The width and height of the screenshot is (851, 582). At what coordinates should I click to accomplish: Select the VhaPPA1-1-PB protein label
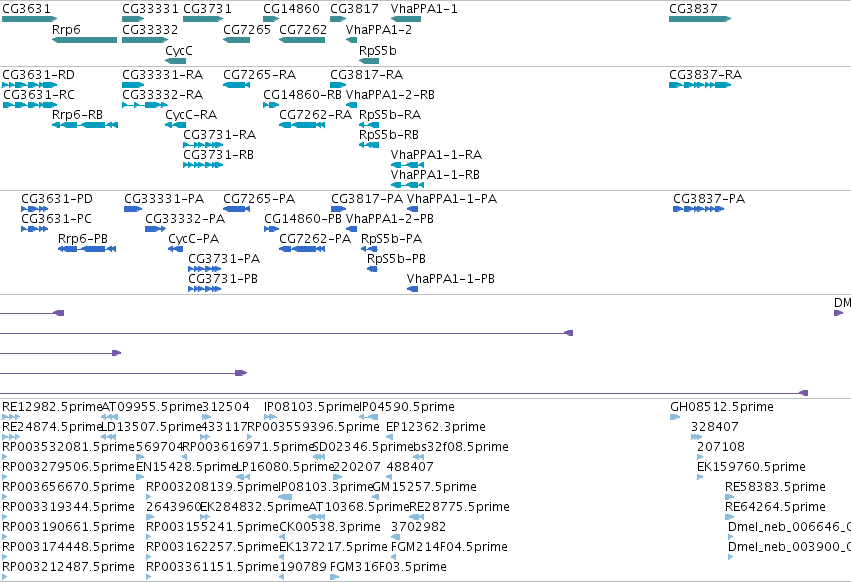pos(451,279)
